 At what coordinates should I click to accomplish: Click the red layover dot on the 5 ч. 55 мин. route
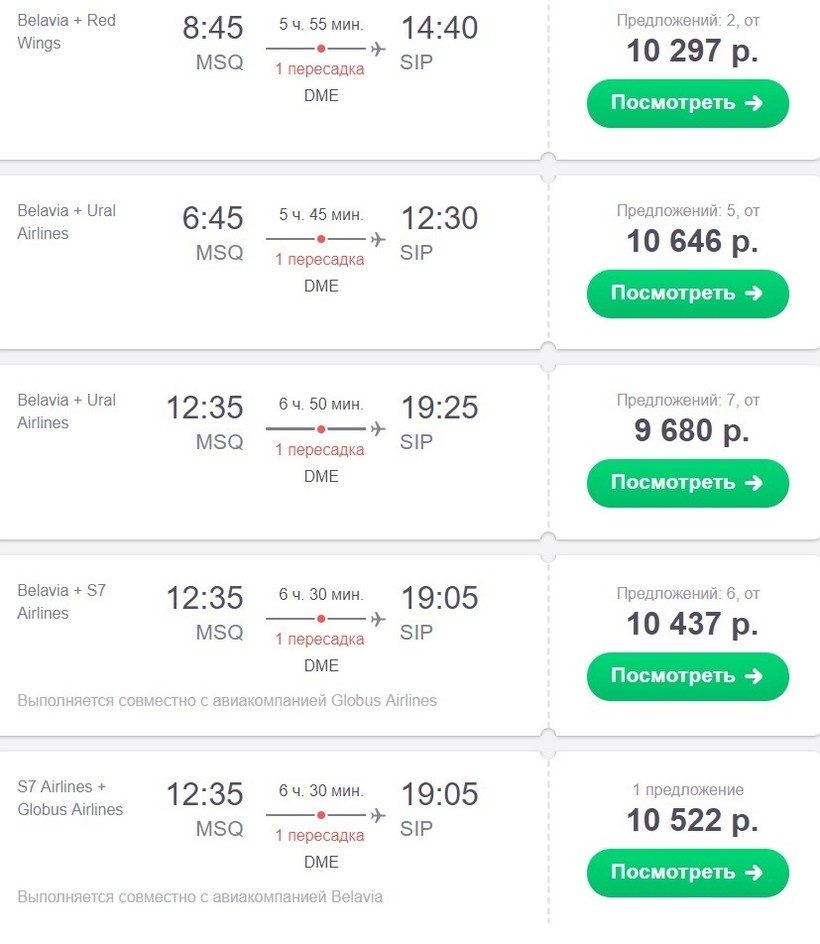321,48
